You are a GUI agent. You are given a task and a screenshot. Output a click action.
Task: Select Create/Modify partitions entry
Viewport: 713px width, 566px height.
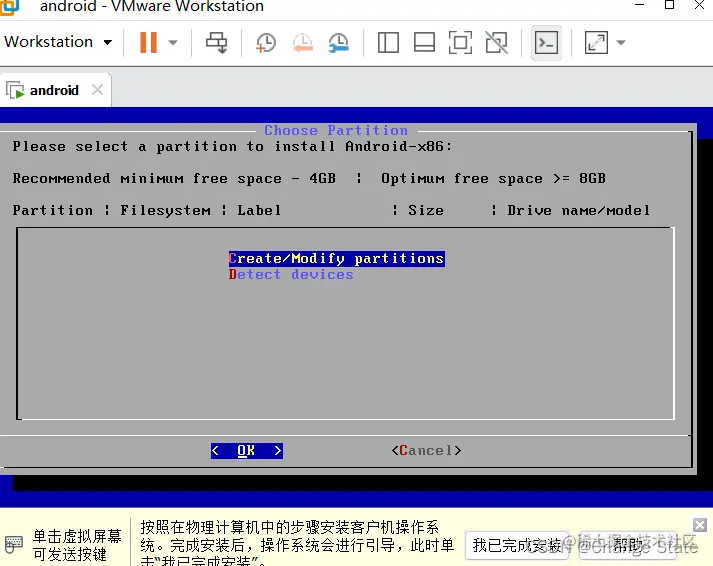point(336,258)
